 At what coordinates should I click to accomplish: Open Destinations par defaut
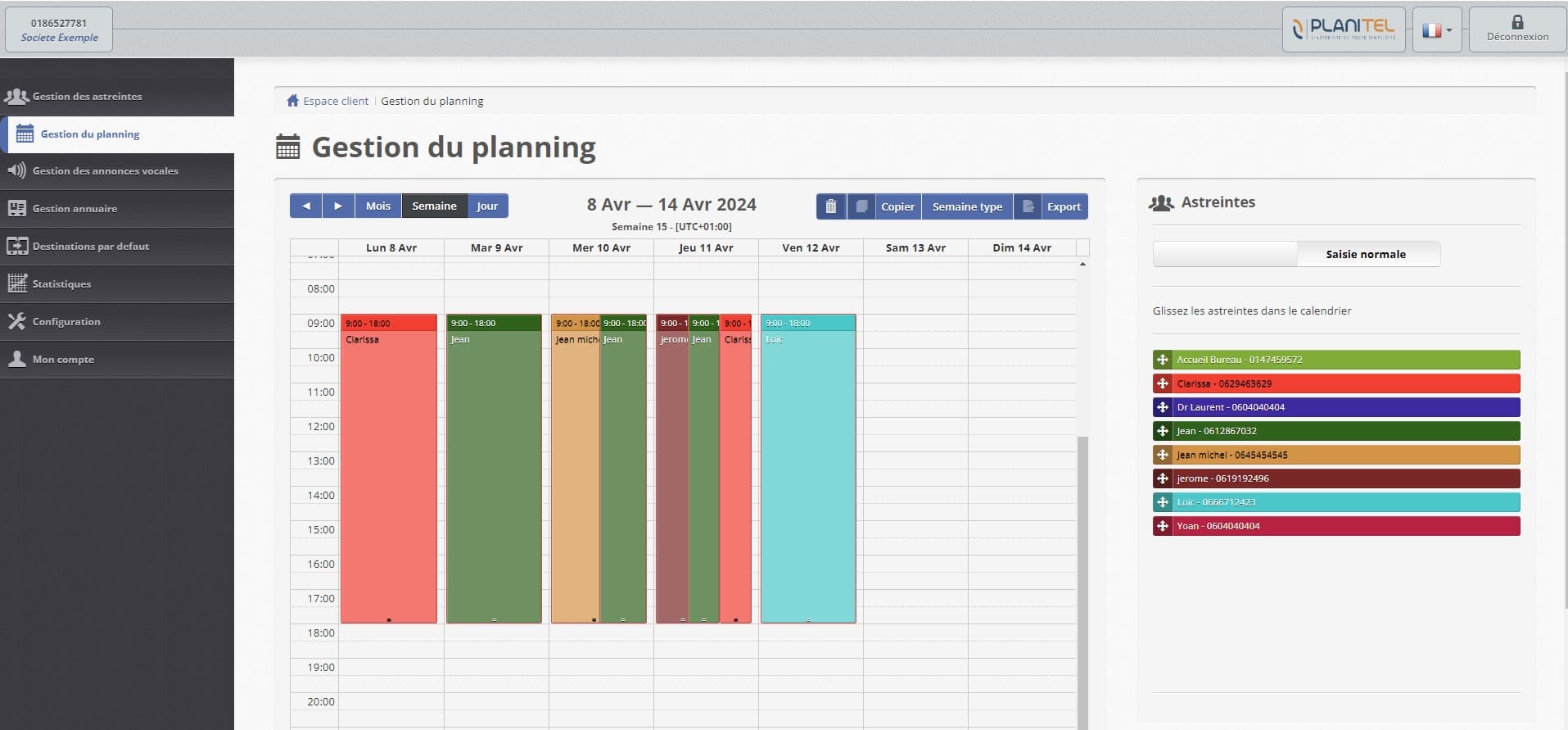point(91,246)
